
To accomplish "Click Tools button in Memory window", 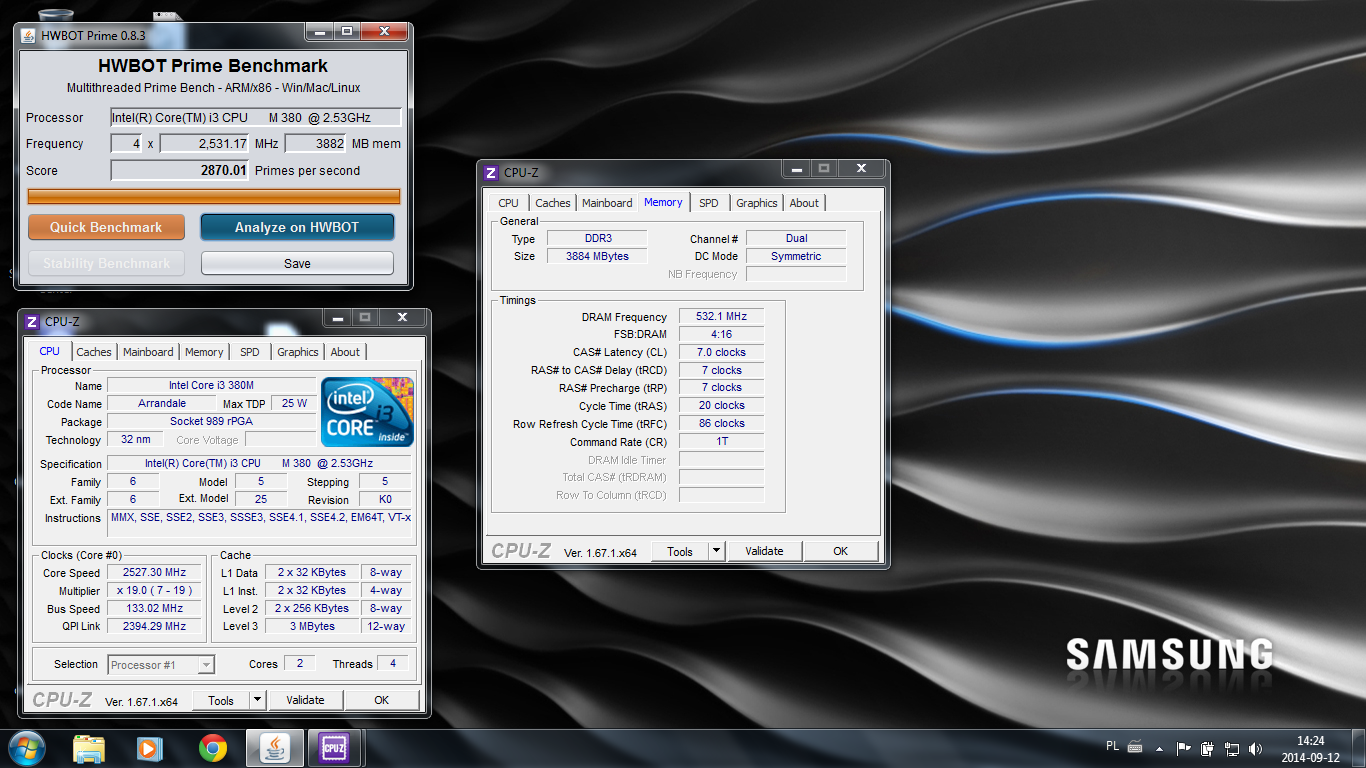I will click(680, 551).
